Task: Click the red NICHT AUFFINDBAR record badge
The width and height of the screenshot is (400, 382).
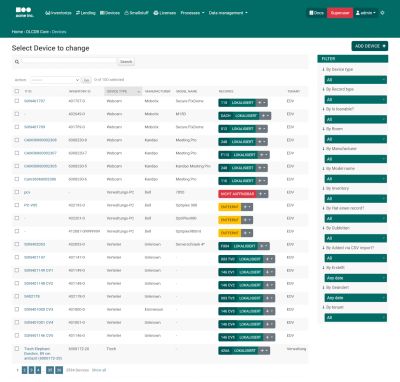Action: 237,194
